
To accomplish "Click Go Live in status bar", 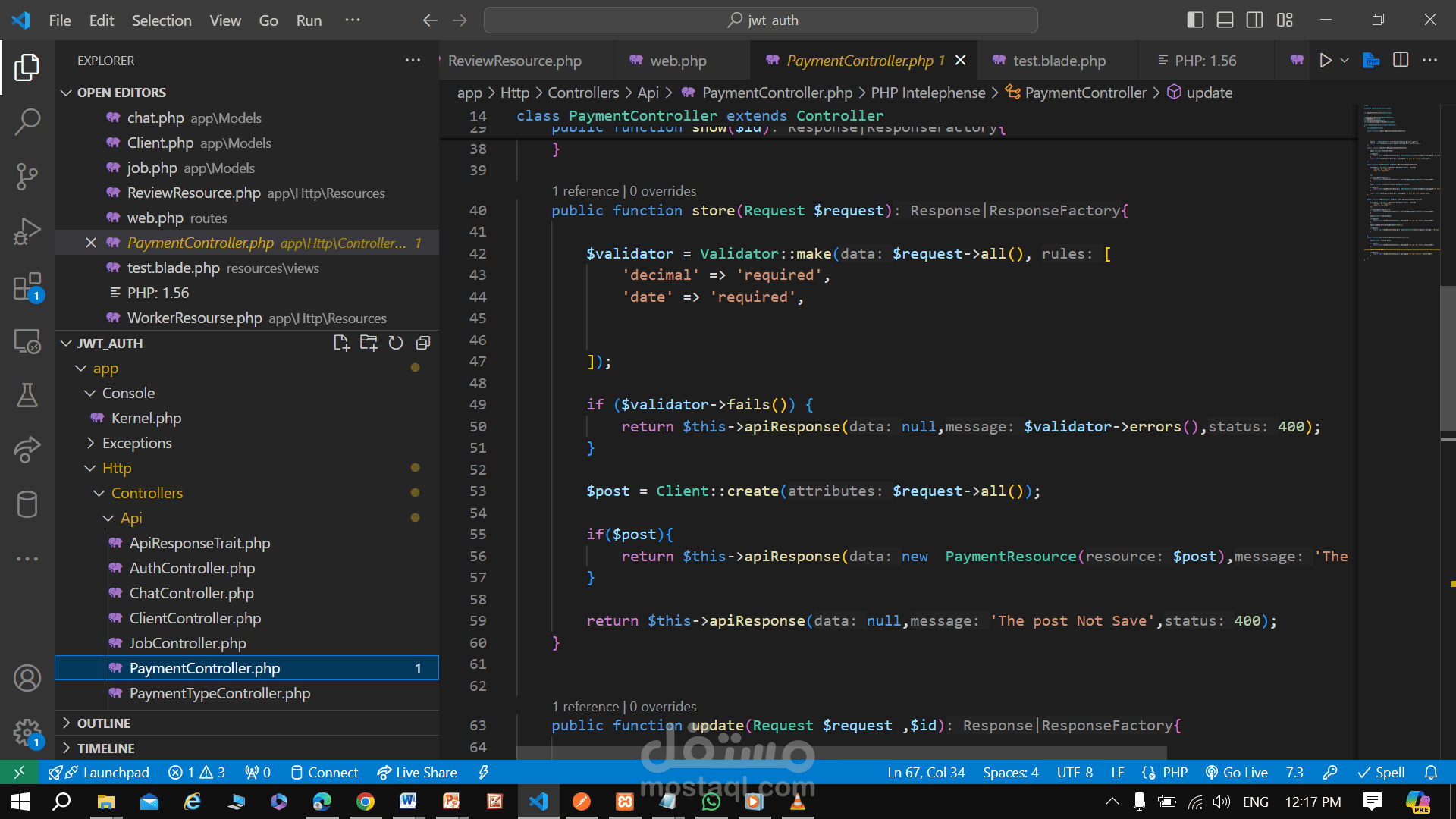I will [x=1236, y=773].
